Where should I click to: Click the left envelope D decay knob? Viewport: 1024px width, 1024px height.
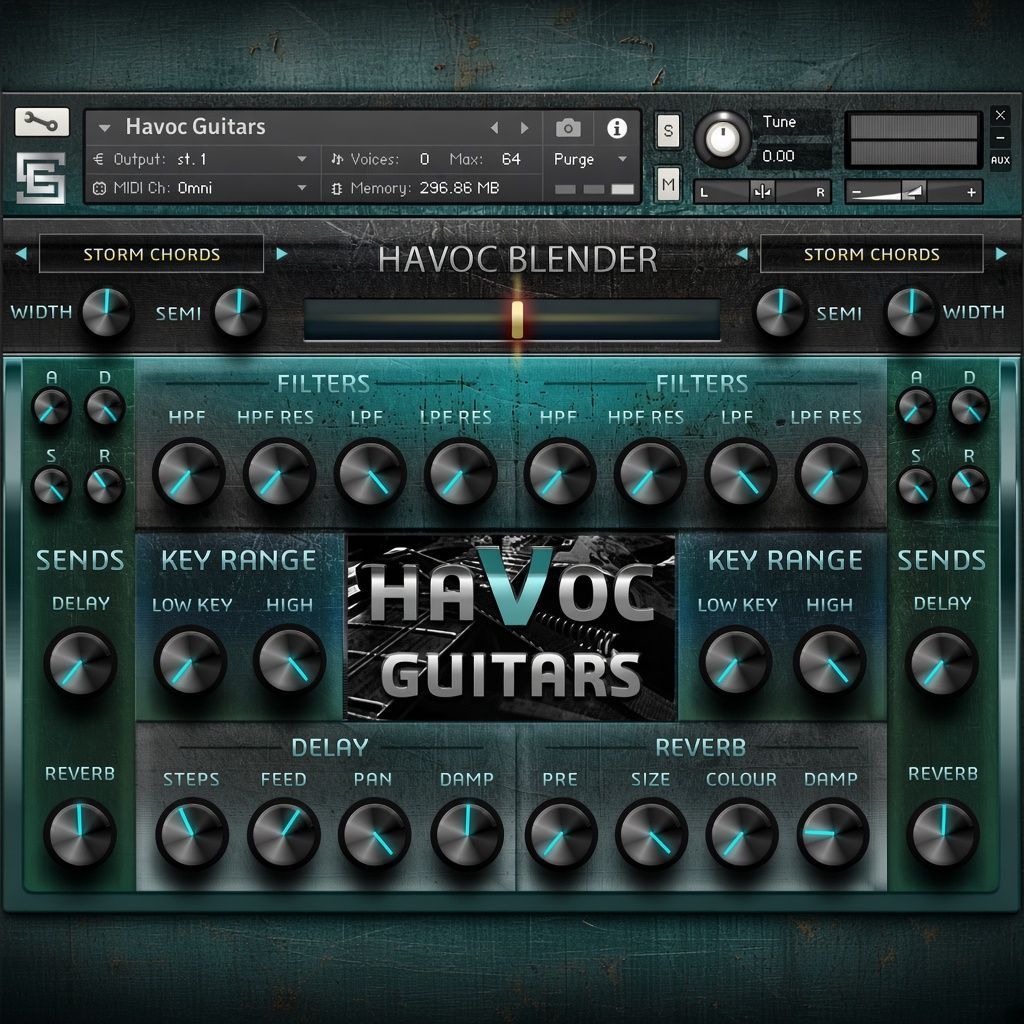coord(104,408)
